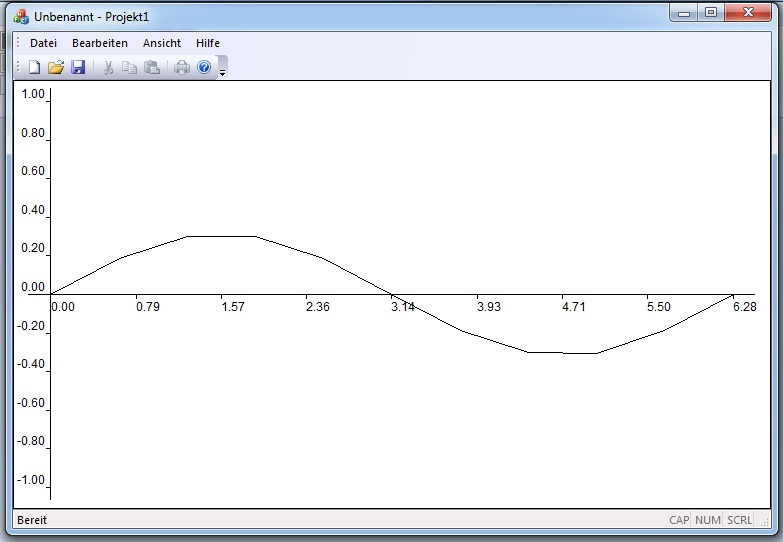The height and width of the screenshot is (542, 783).
Task: Click the 3.93 x-axis label
Action: pyautogui.click(x=488, y=307)
